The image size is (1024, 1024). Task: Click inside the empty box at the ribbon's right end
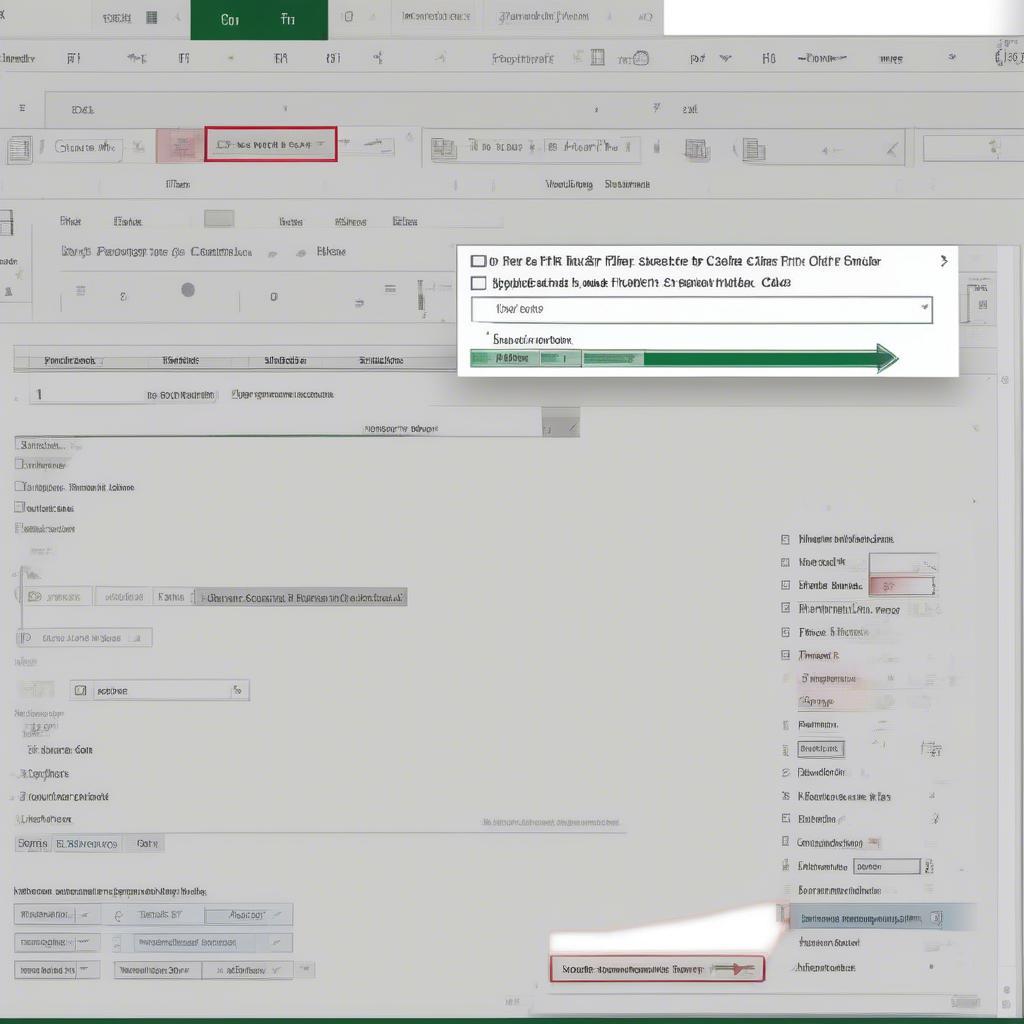coord(973,149)
